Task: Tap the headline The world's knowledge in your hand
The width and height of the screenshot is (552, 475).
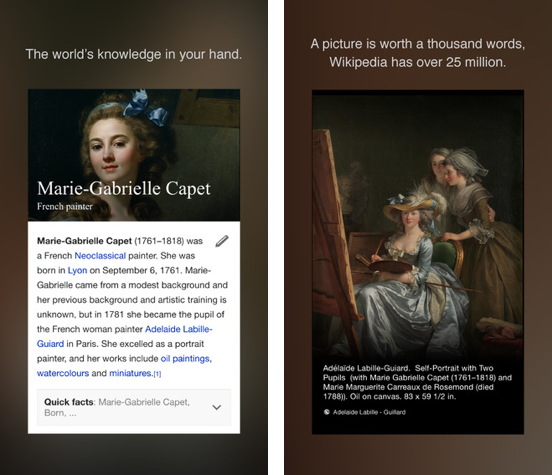Action: [x=134, y=55]
